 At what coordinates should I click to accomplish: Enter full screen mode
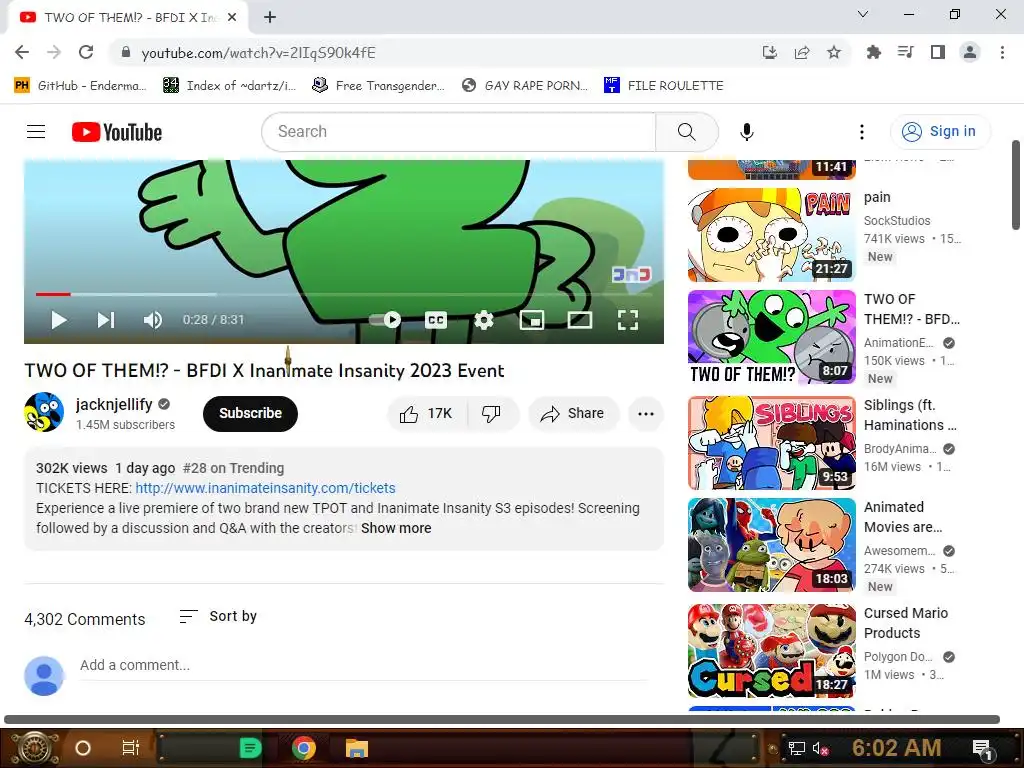[628, 320]
